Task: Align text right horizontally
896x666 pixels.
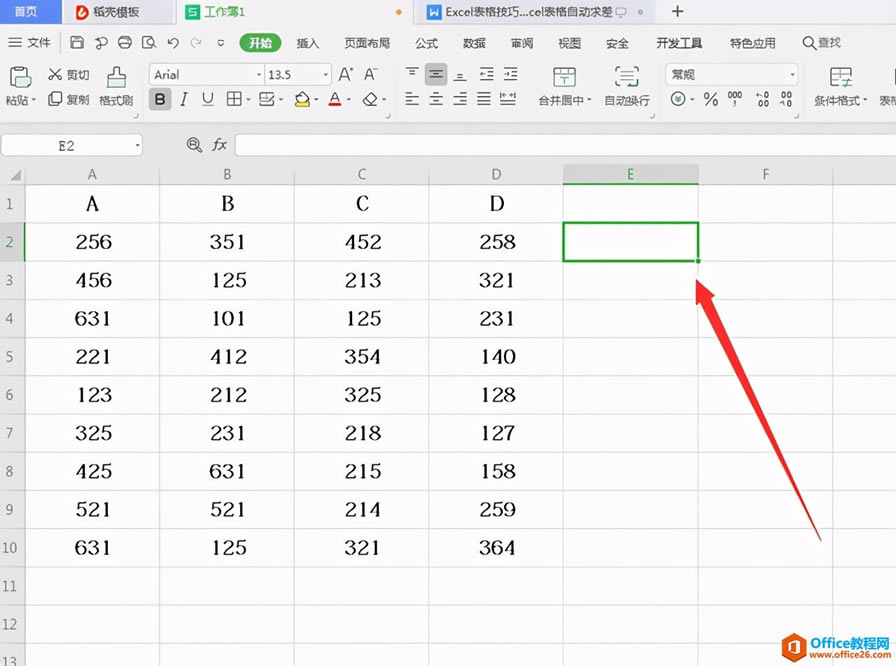Action: tap(460, 99)
